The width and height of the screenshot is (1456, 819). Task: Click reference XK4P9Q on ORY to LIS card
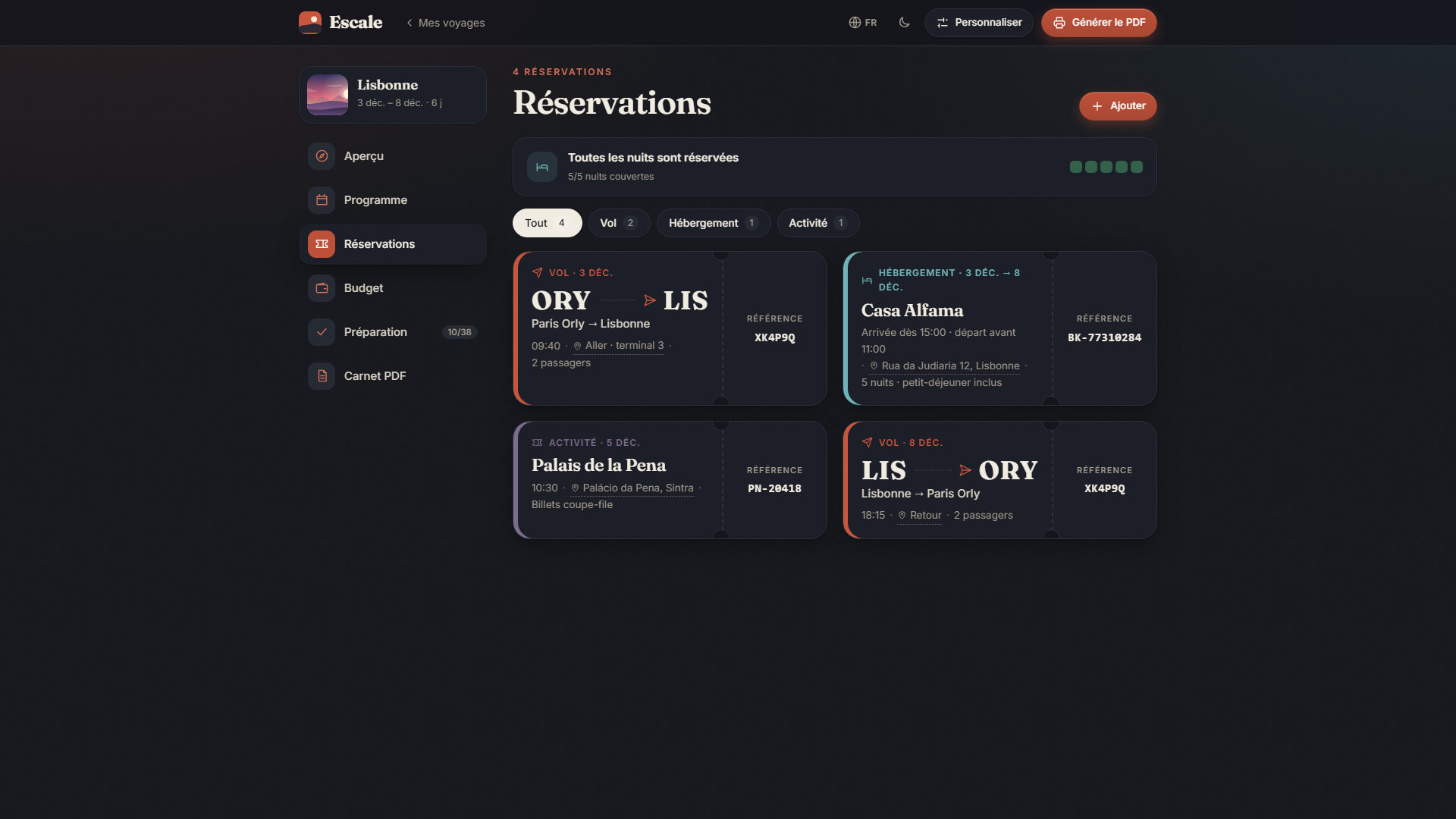coord(774,337)
